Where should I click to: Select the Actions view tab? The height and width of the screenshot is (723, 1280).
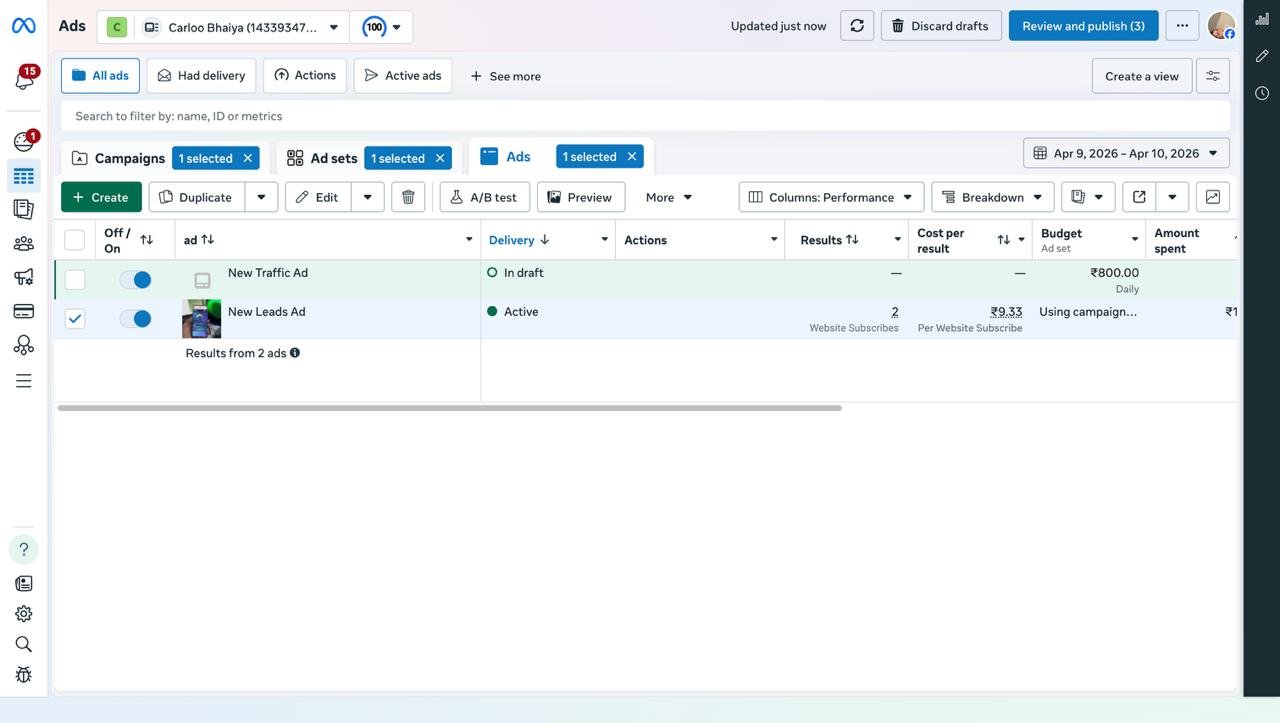(305, 76)
